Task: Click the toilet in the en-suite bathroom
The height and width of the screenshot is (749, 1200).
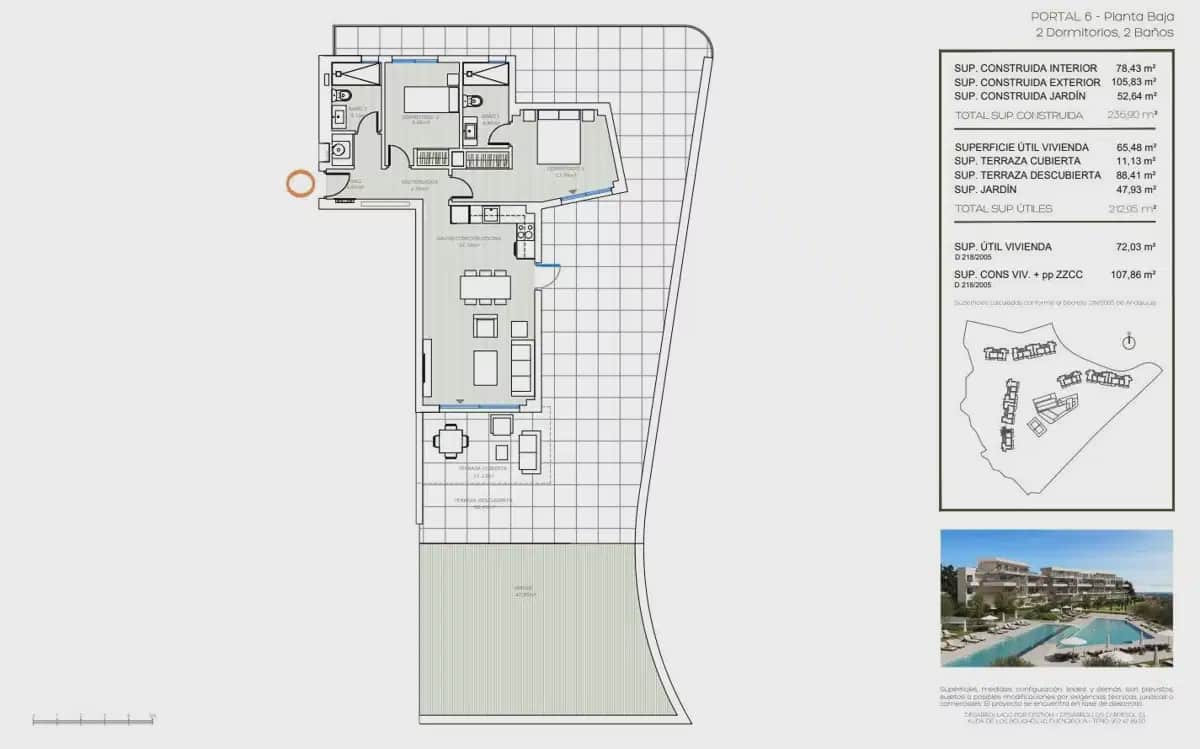Action: (473, 100)
